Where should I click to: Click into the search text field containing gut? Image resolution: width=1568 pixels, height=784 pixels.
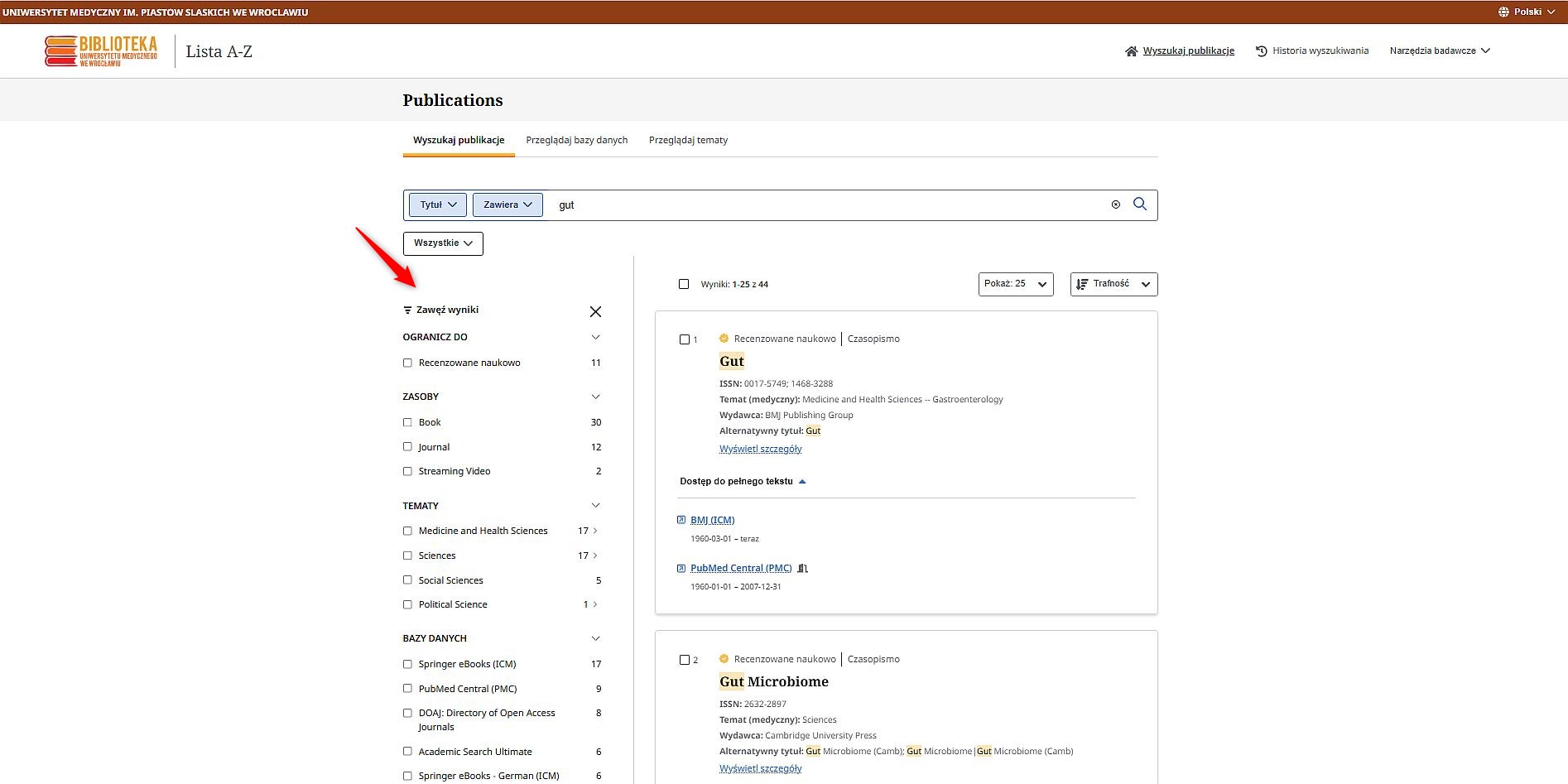coord(828,204)
